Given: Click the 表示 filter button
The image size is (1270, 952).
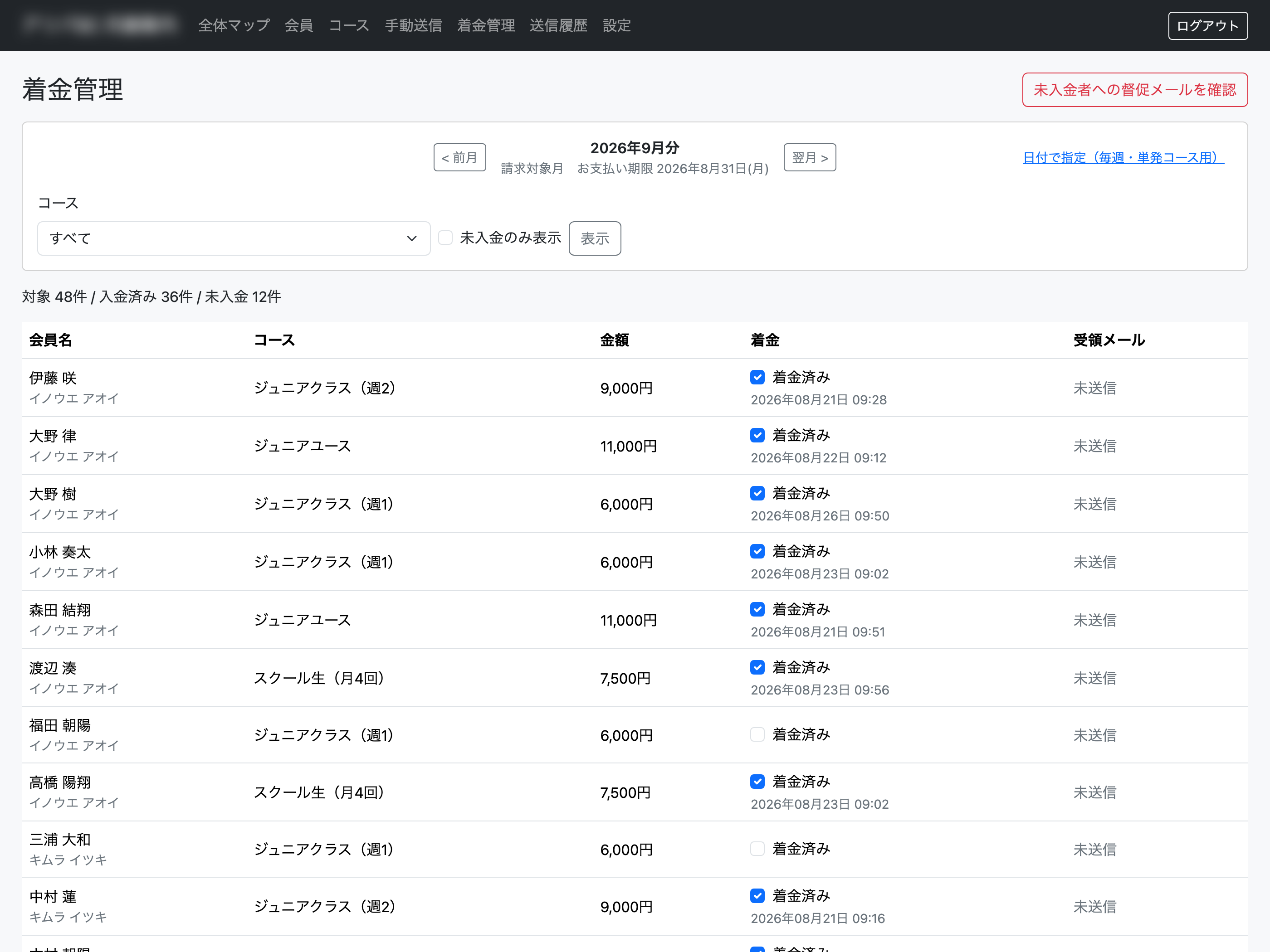Looking at the screenshot, I should 594,238.
